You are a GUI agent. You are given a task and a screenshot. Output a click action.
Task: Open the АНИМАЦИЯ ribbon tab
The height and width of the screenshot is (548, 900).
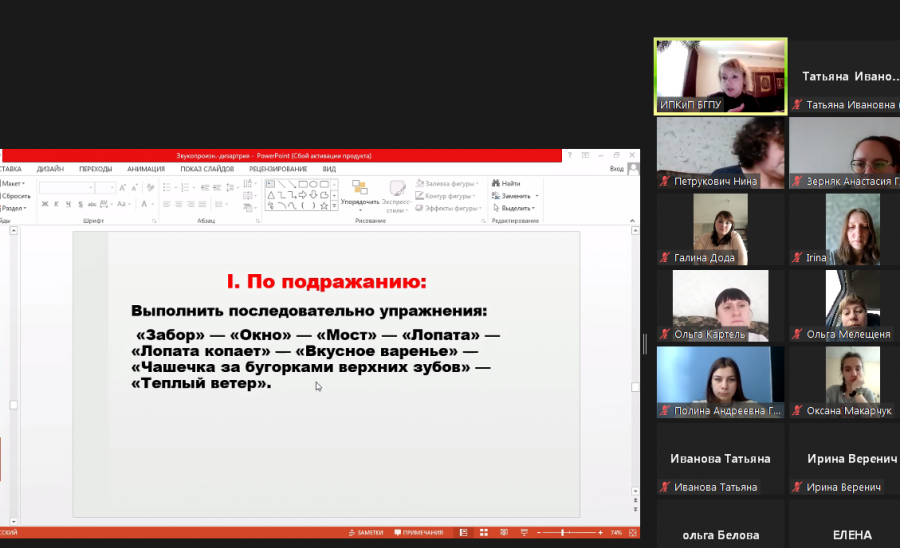pos(146,169)
